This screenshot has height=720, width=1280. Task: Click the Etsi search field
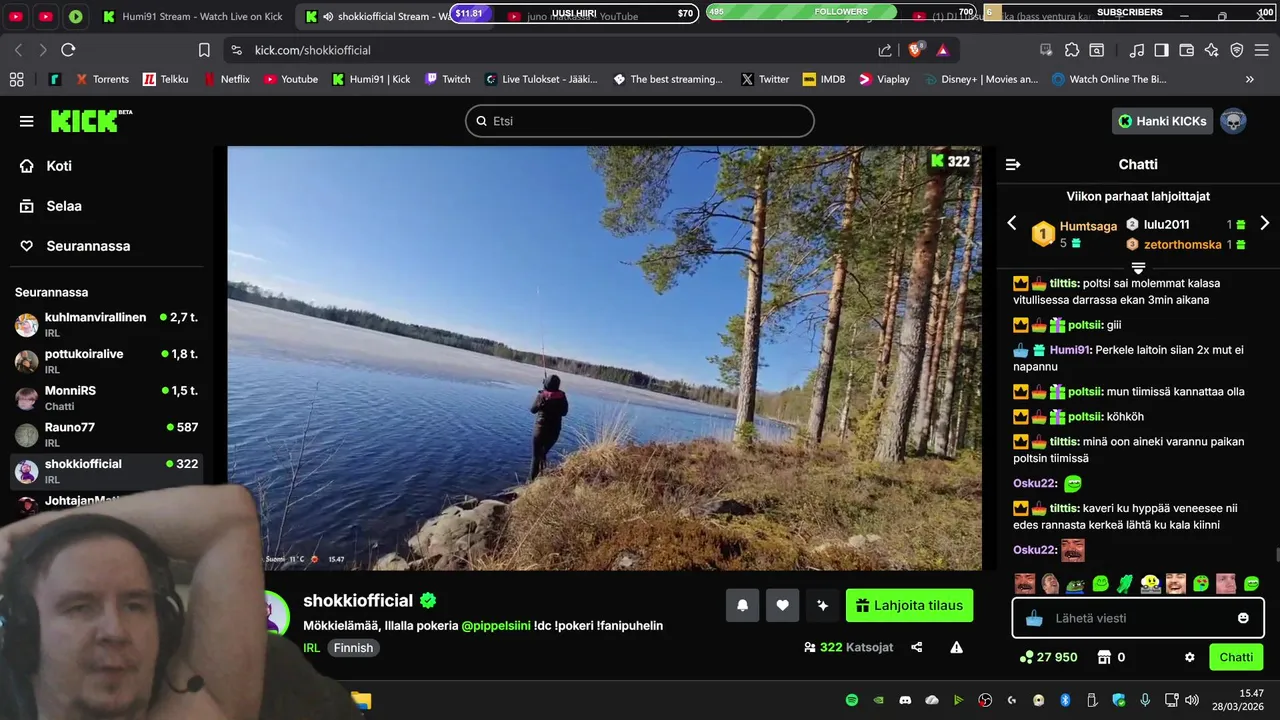pos(640,121)
